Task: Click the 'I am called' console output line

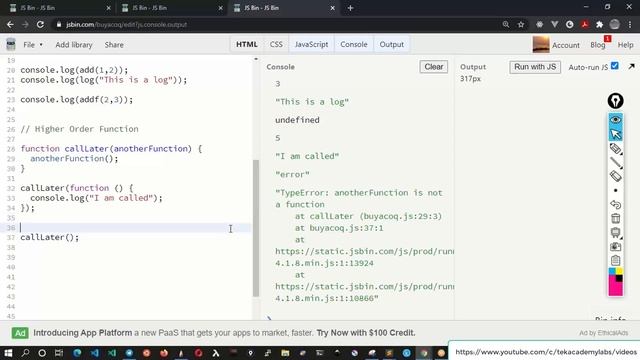Action: pyautogui.click(x=307, y=156)
